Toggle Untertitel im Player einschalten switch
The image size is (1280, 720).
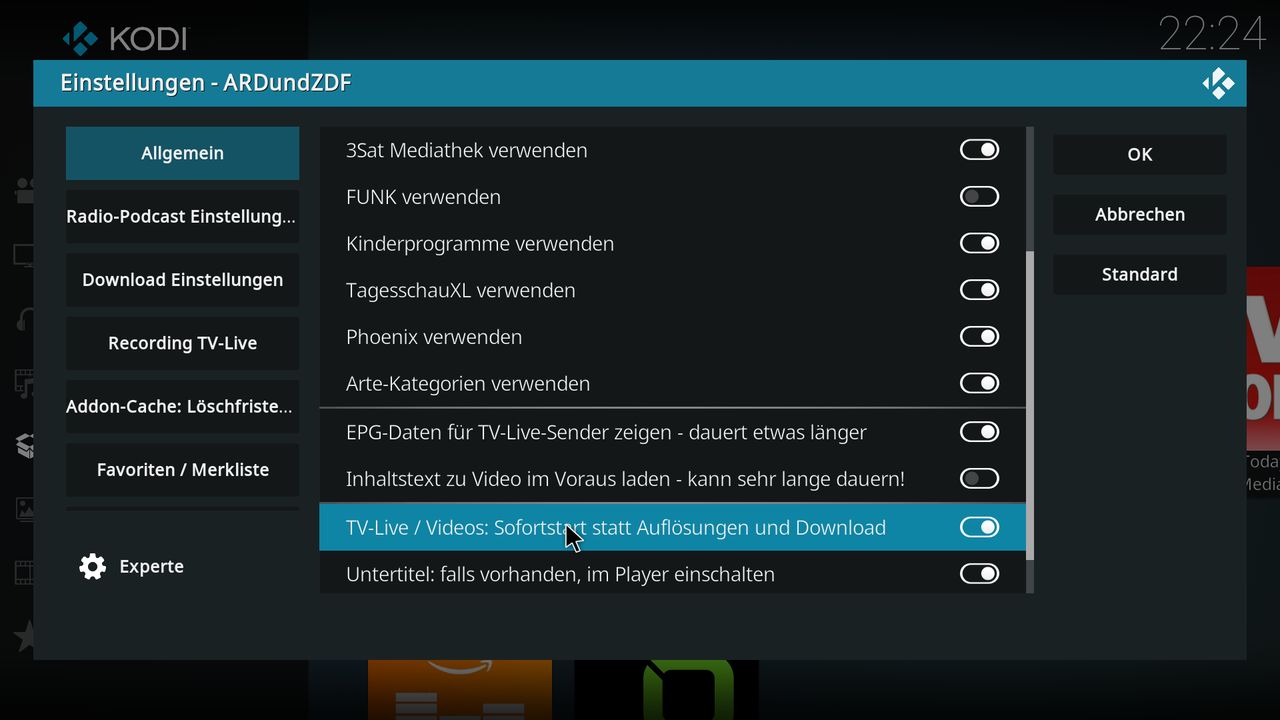click(979, 574)
